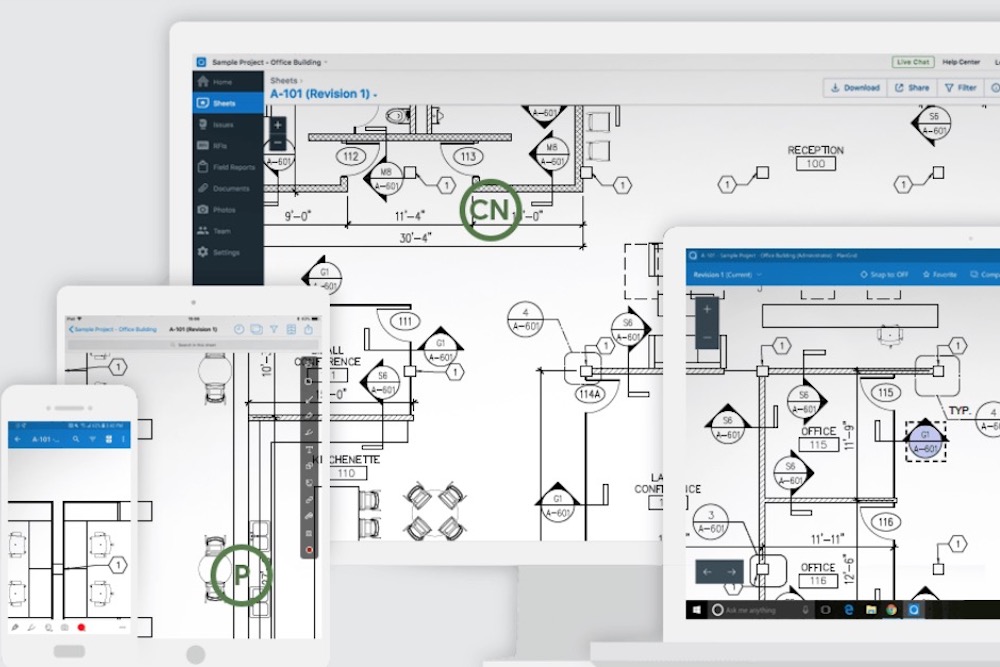1000x667 pixels.
Task: Select Home in the sidebar menu
Action: [226, 81]
